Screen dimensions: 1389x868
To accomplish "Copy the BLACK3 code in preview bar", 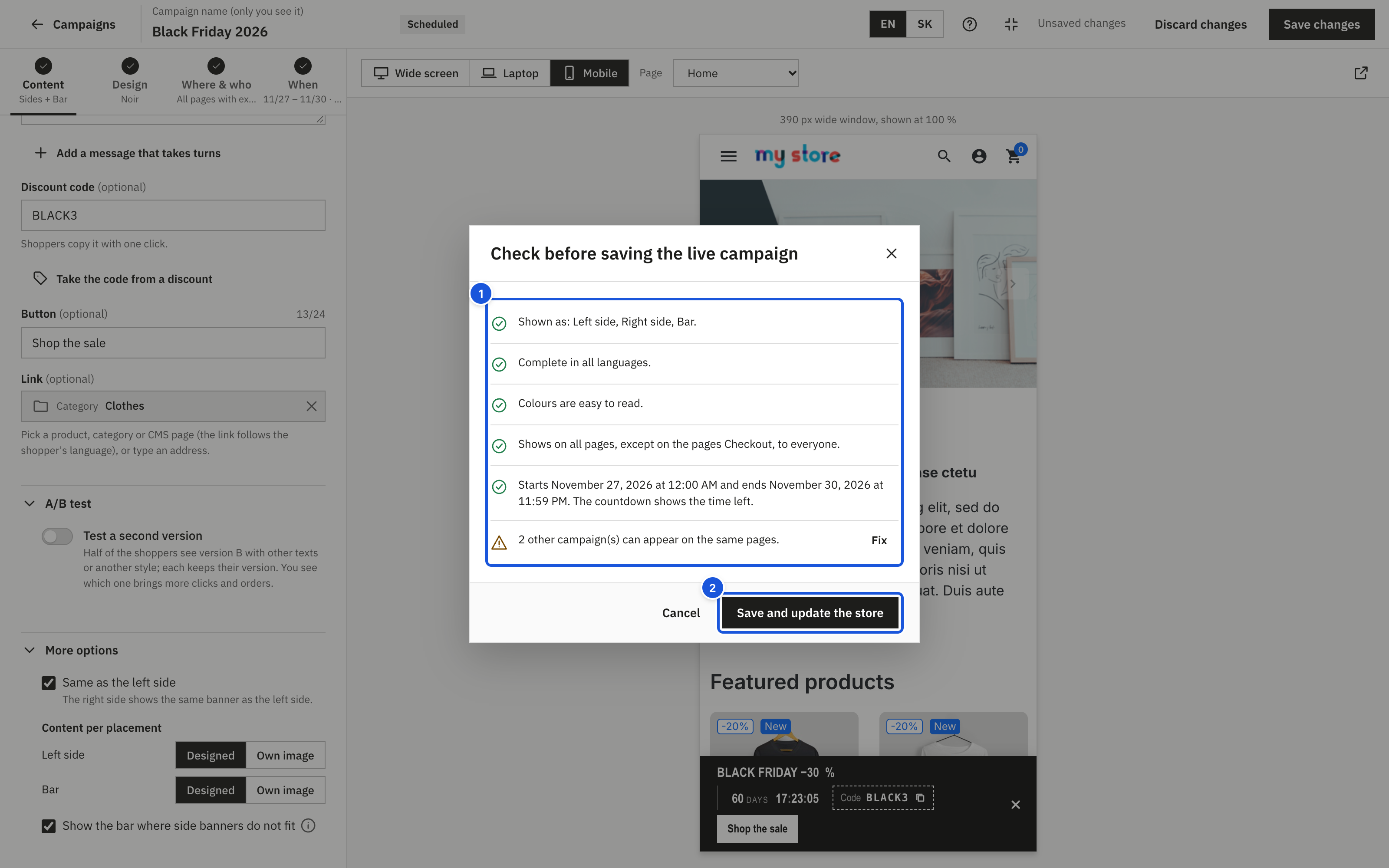I will (x=920, y=797).
